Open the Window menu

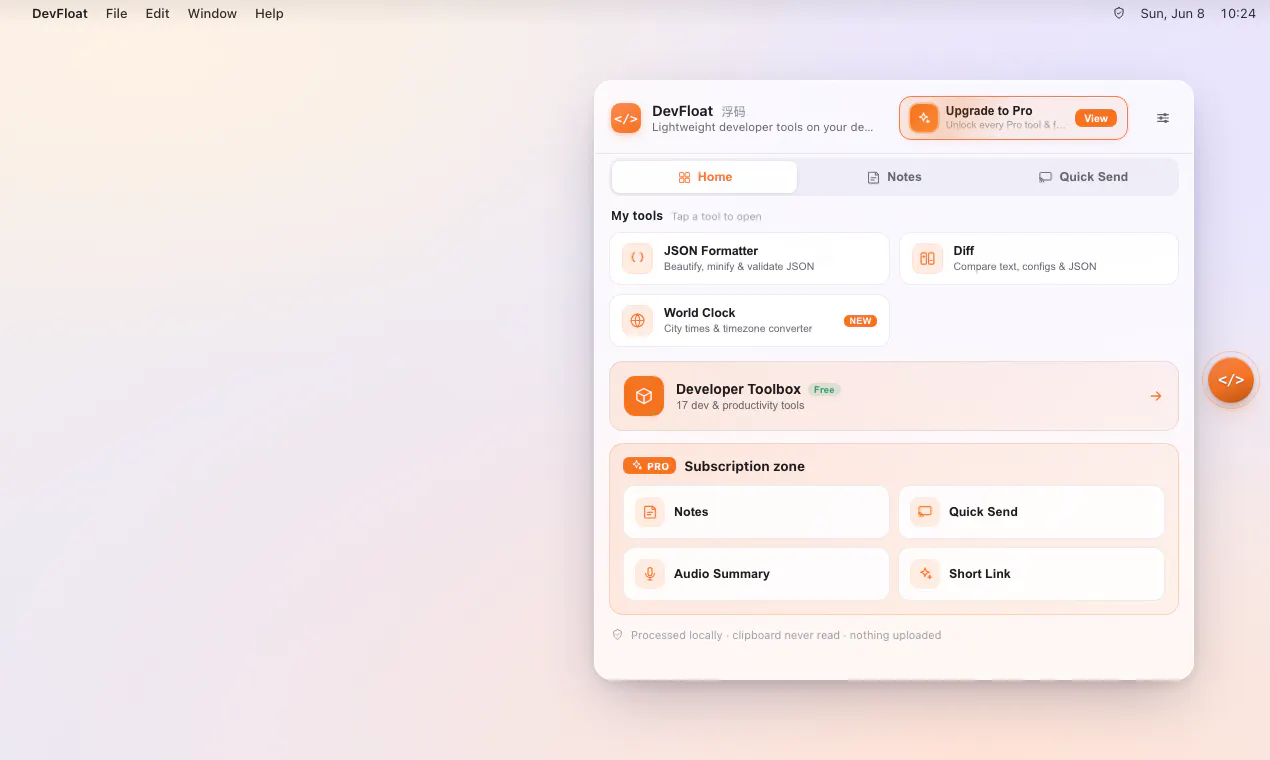213,14
